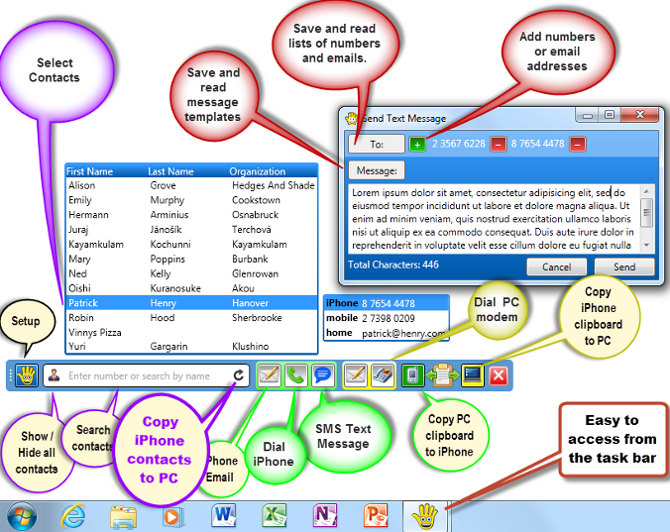This screenshot has width=670, height=532.
Task: Add a number with the green plus button
Action: click(417, 144)
